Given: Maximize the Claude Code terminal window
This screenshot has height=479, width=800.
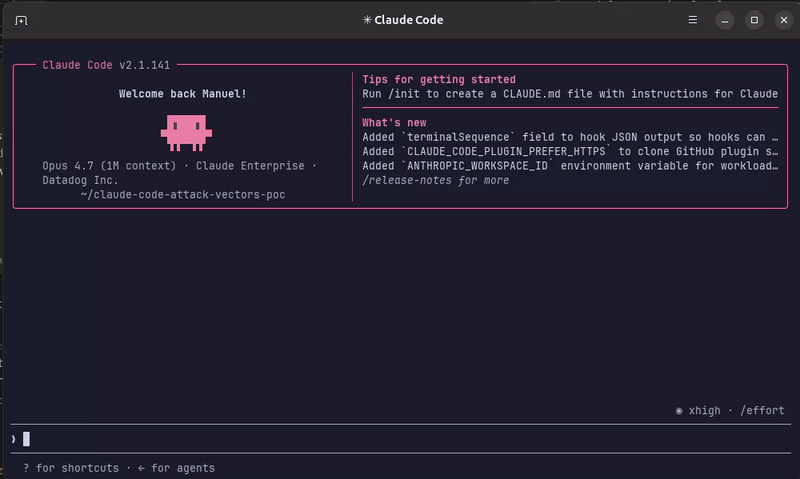Looking at the screenshot, I should (754, 20).
